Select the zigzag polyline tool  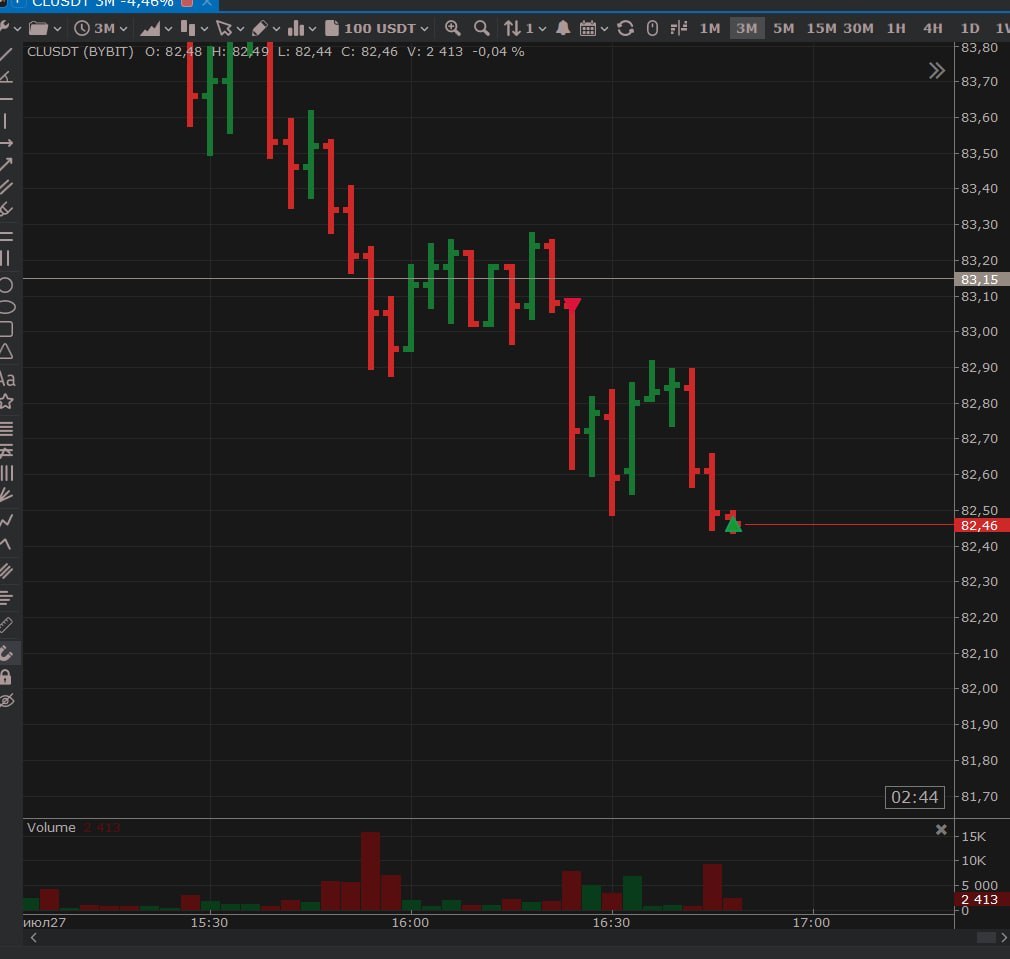6,520
